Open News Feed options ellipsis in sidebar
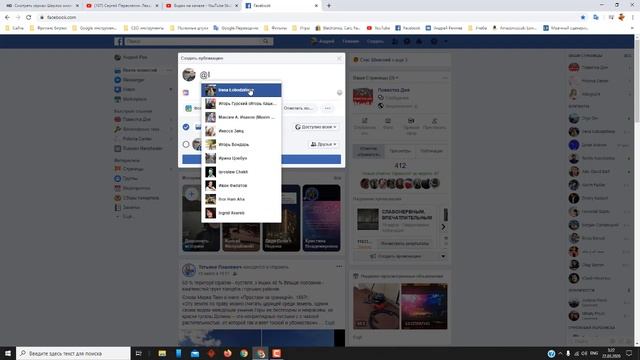The image size is (640, 360). coord(169,70)
